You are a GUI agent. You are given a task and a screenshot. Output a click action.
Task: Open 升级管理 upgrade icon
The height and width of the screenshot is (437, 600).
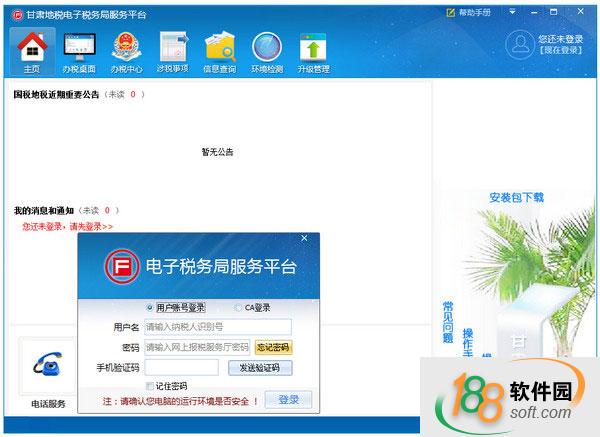[x=313, y=48]
